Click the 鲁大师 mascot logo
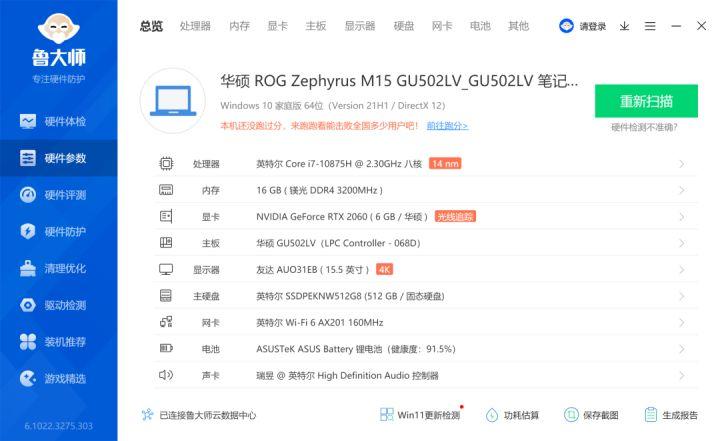Screen dimensions: 720x441 pyautogui.click(x=58, y=28)
